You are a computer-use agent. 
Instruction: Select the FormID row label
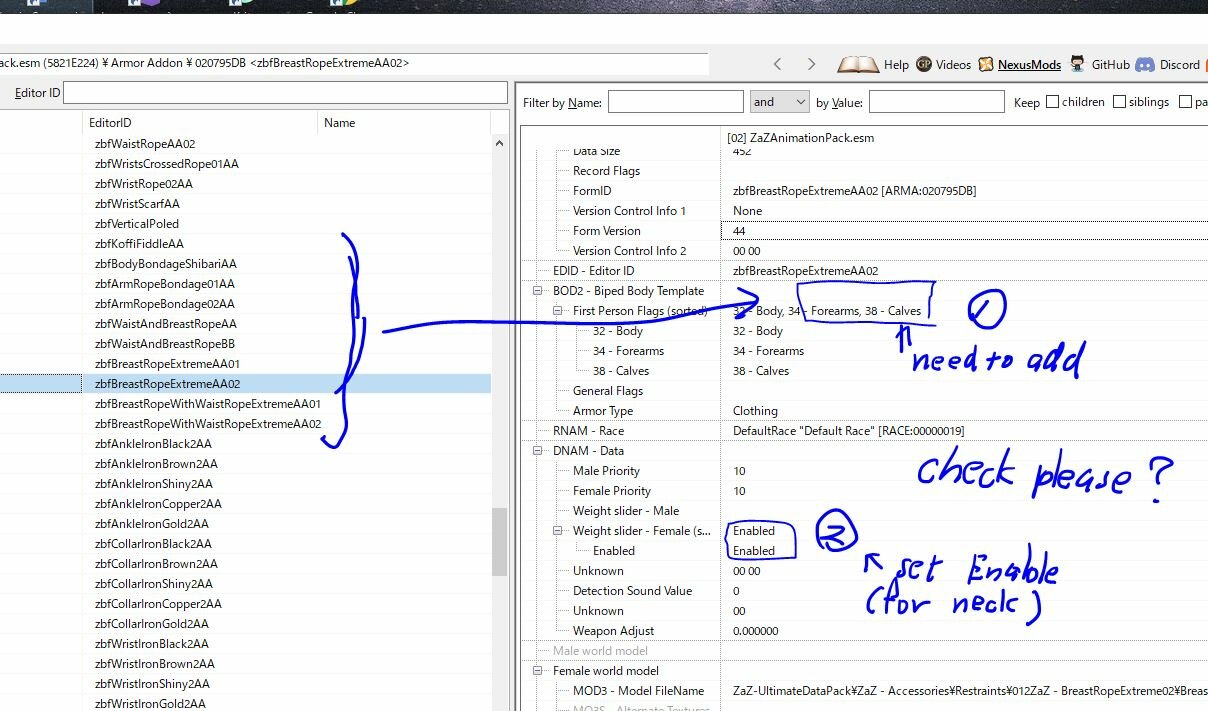592,191
